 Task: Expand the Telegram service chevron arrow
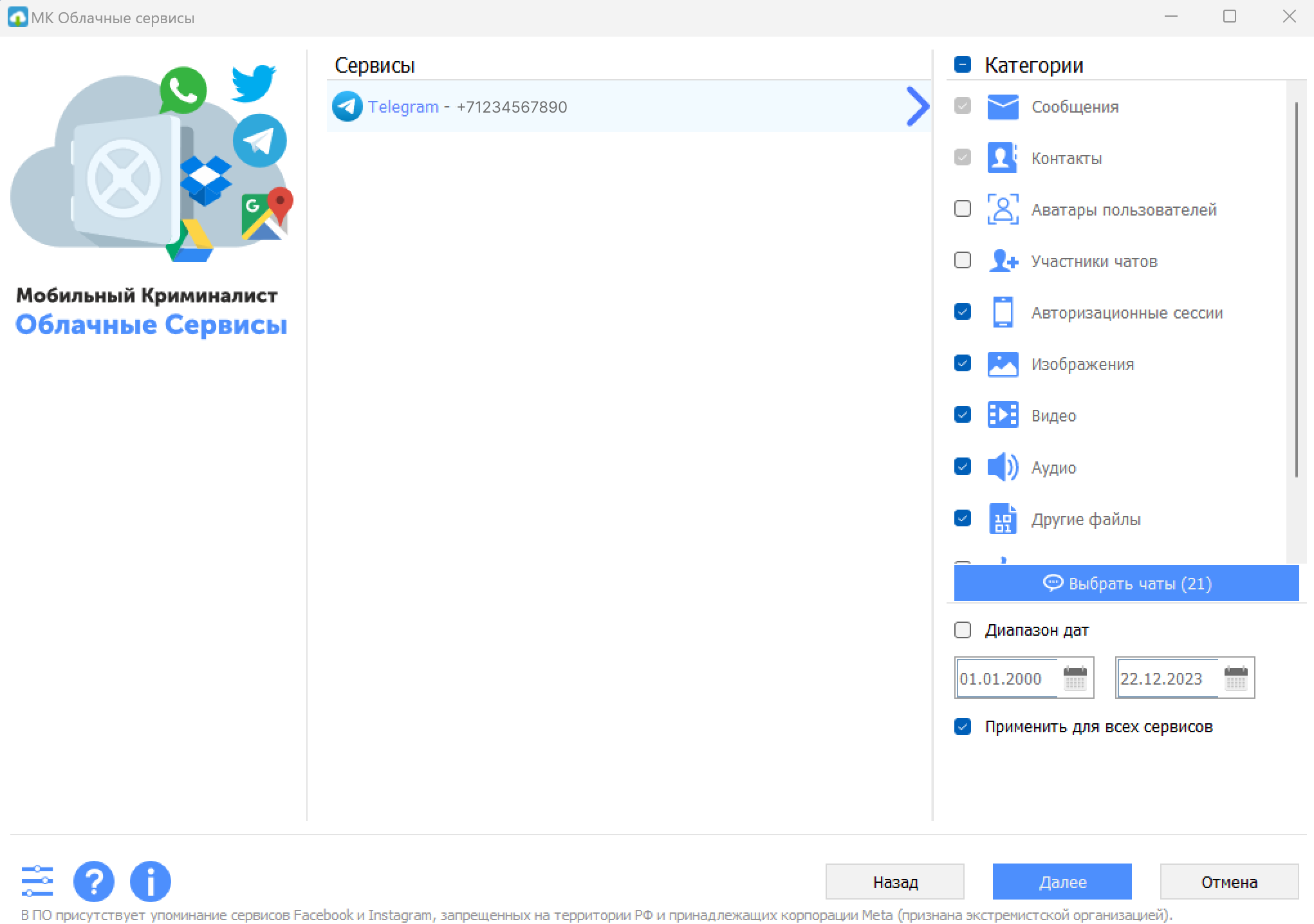(x=917, y=107)
